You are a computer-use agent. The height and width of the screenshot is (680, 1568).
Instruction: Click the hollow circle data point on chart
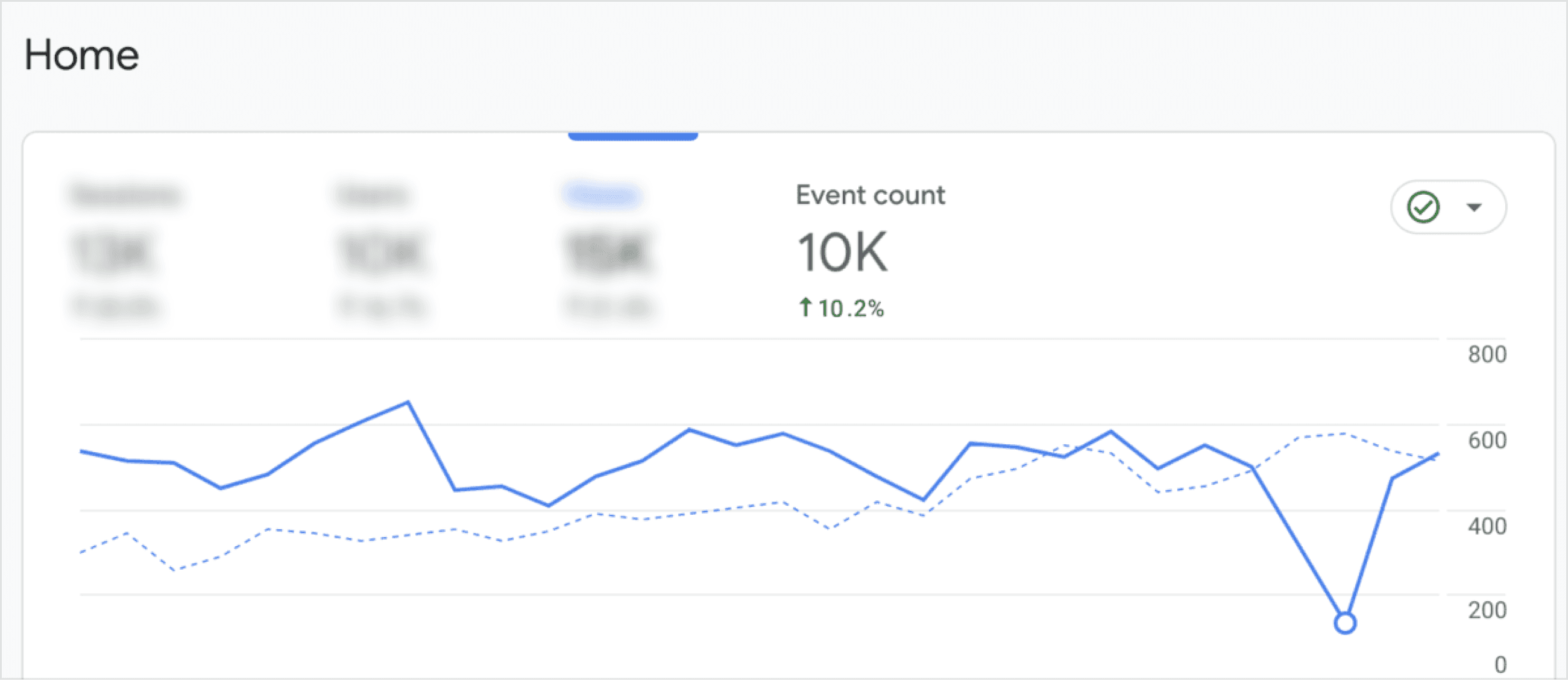click(1344, 623)
